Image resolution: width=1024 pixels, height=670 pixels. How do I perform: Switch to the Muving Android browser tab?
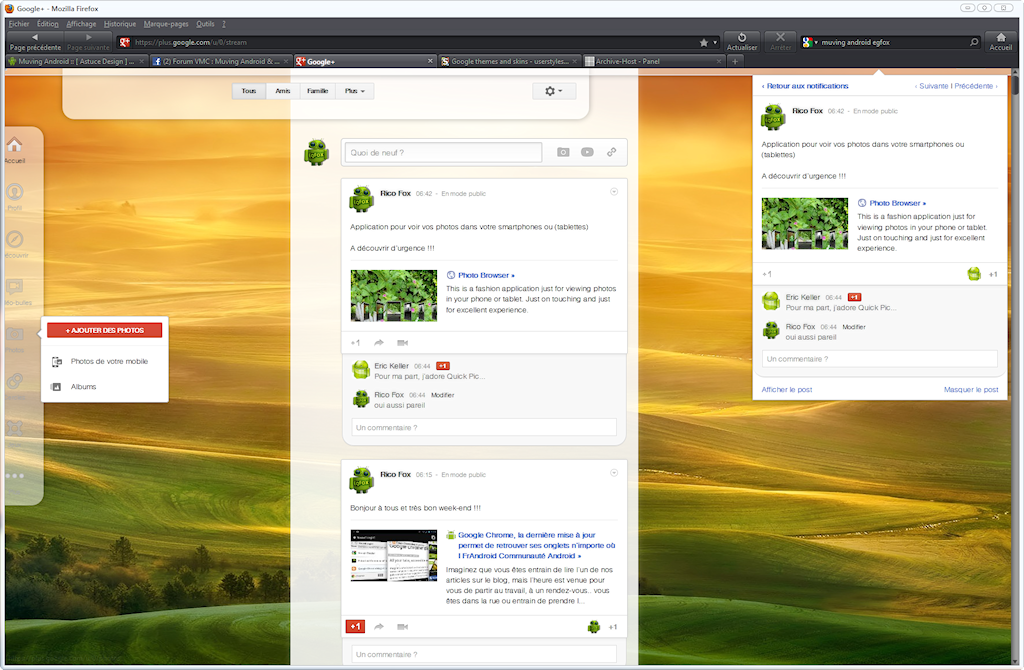(x=76, y=61)
